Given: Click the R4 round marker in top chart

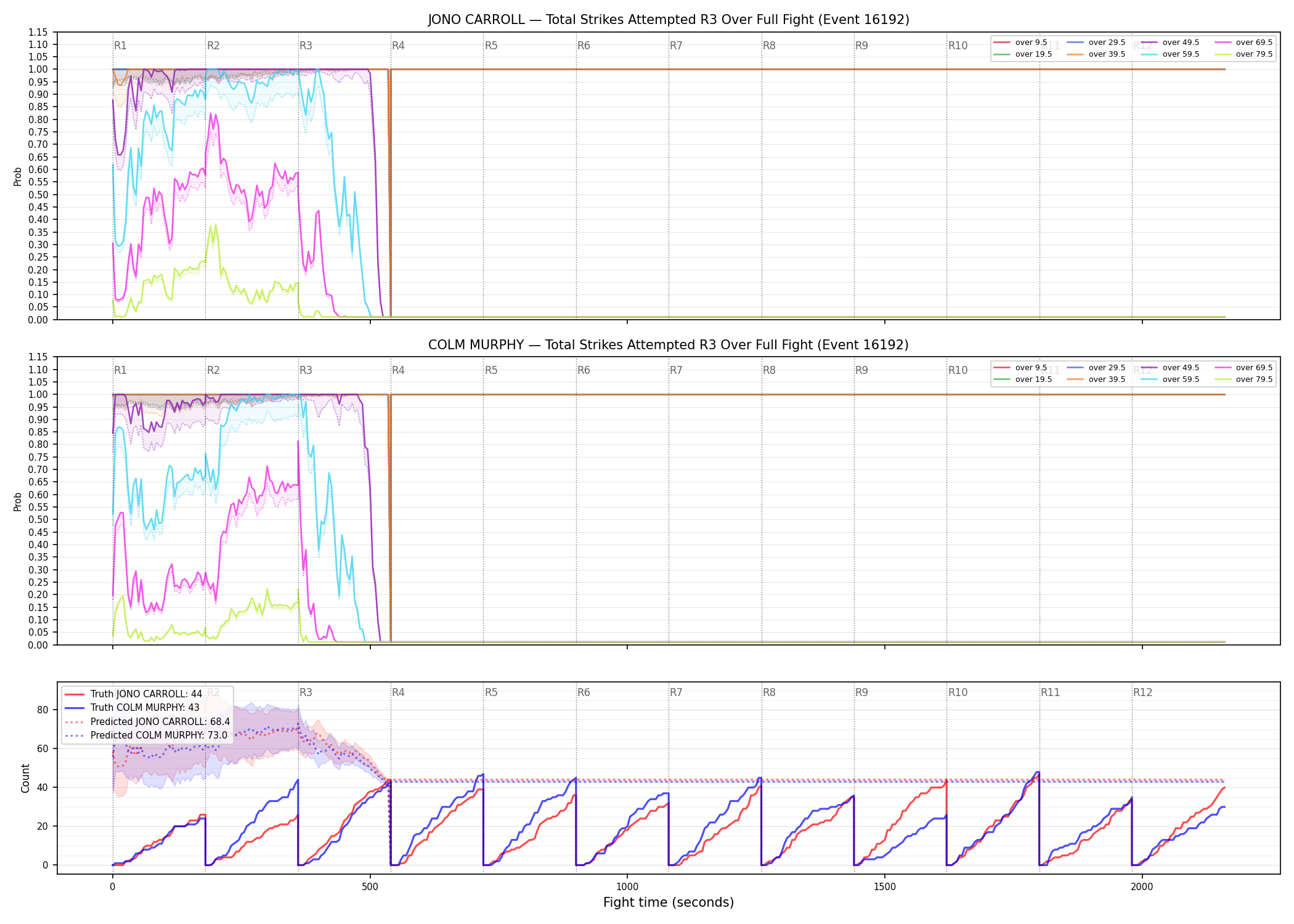Looking at the screenshot, I should pyautogui.click(x=398, y=46).
